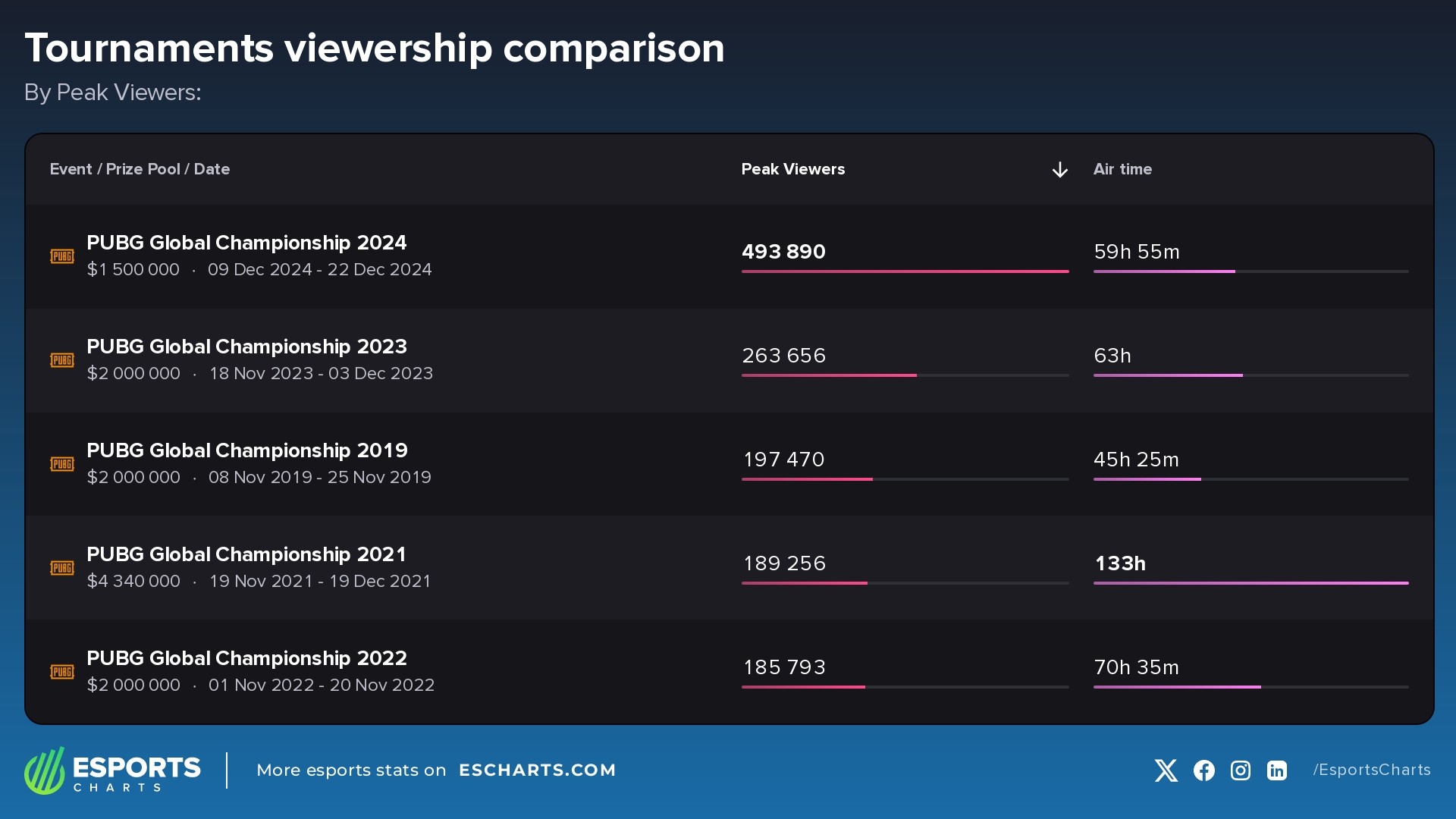This screenshot has height=819, width=1456.
Task: Click the X (Twitter) social icon
Action: (x=1166, y=770)
